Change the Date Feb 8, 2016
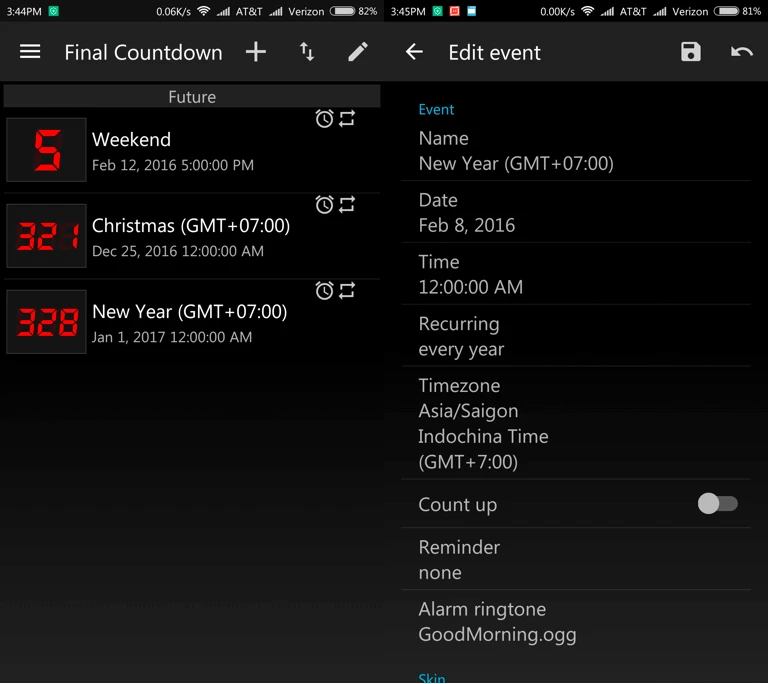Image resolution: width=769 pixels, height=684 pixels. pyautogui.click(x=576, y=212)
